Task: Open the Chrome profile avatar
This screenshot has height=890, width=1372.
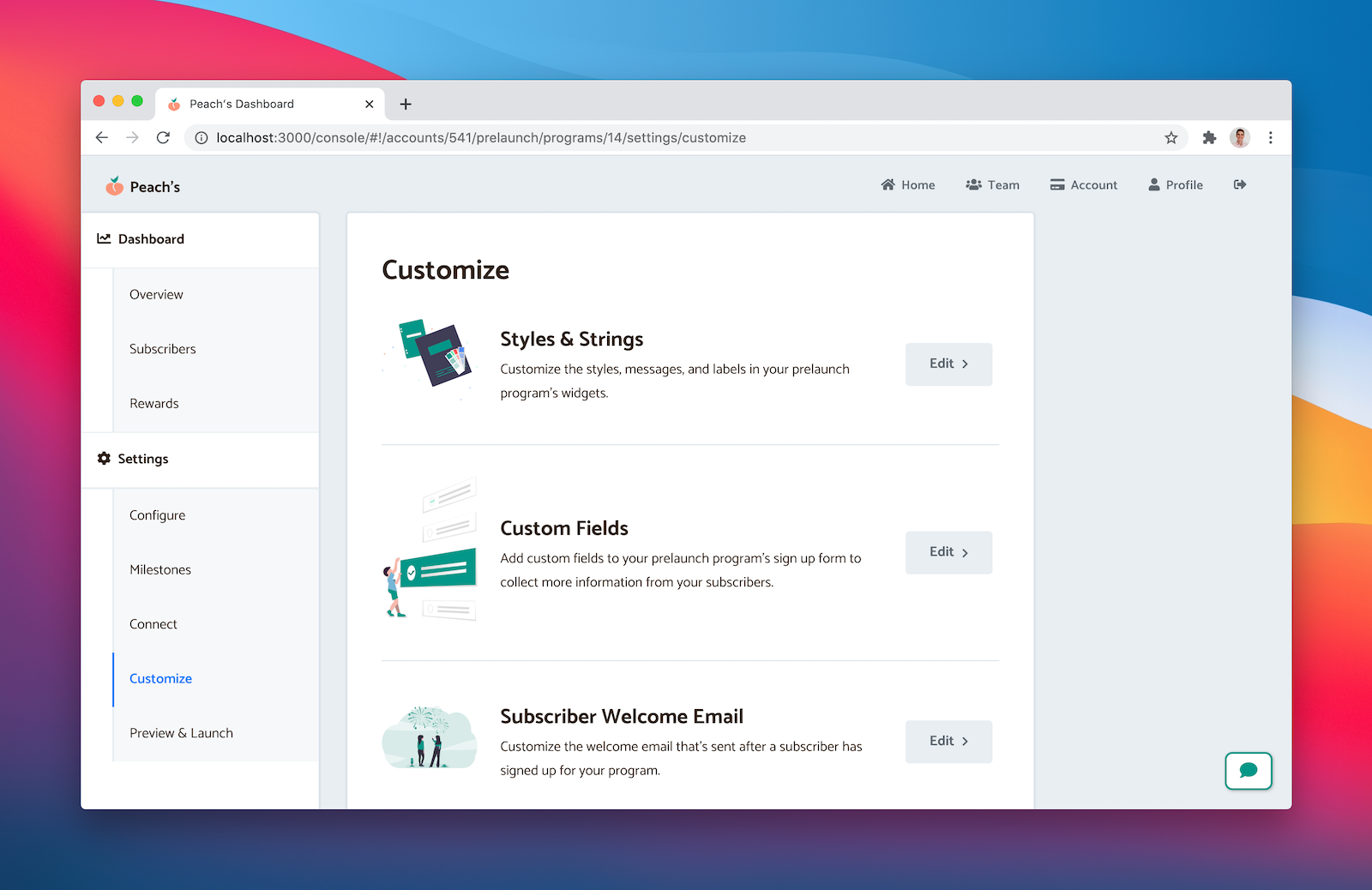Action: click(x=1240, y=137)
